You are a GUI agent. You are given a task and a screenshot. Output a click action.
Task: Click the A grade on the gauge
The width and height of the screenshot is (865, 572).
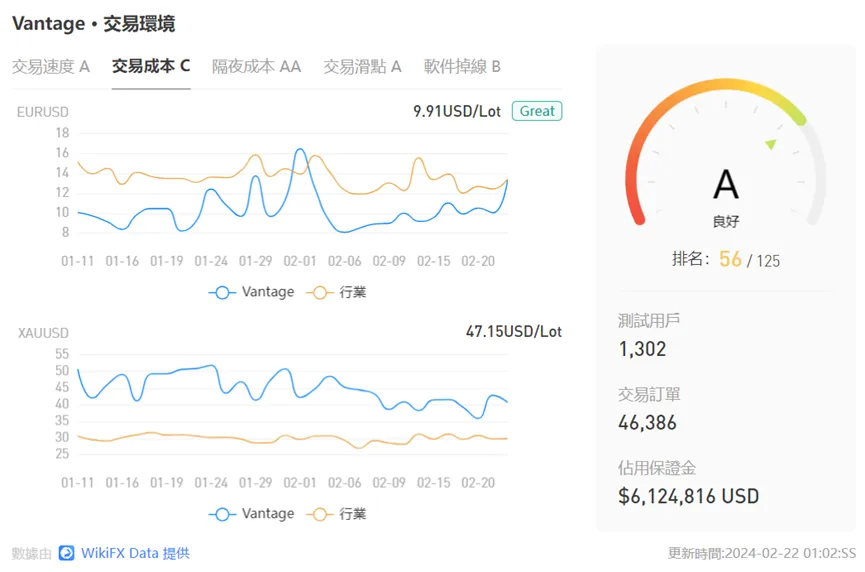725,184
